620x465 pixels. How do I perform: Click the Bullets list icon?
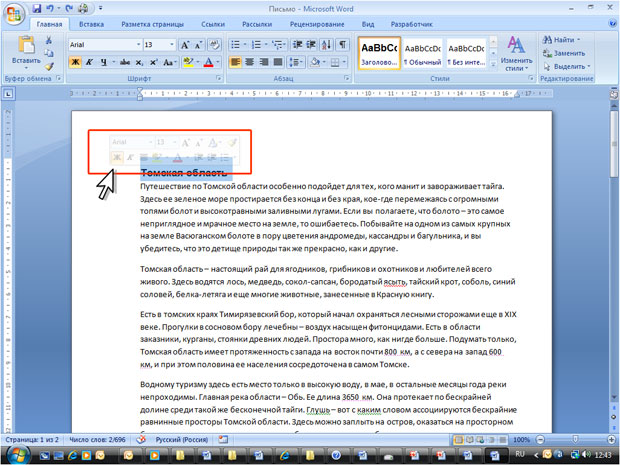tap(235, 45)
